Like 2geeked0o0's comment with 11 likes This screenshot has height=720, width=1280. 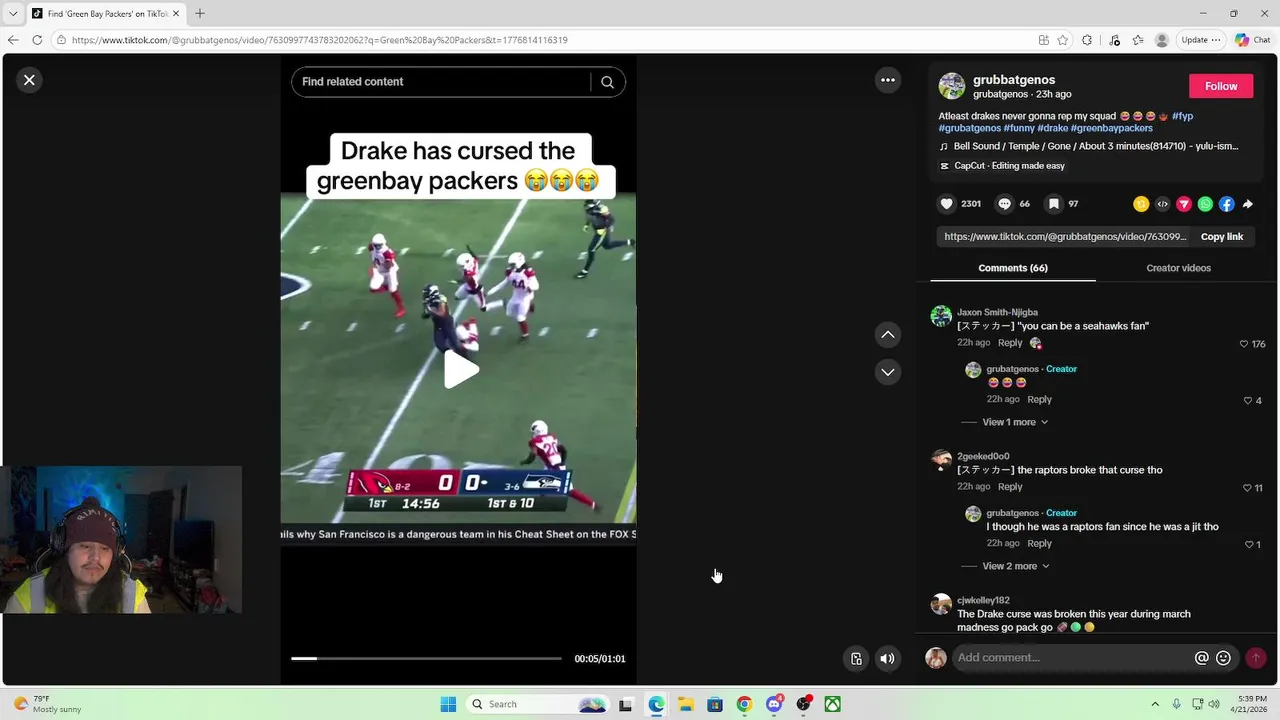click(x=1246, y=488)
